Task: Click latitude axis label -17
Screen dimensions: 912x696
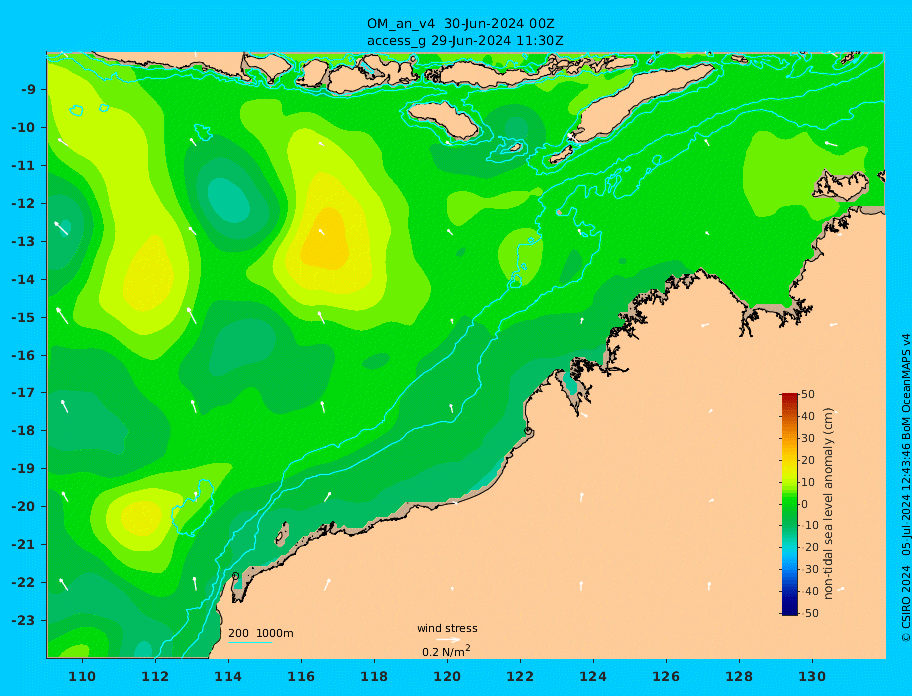Action: coord(24,393)
